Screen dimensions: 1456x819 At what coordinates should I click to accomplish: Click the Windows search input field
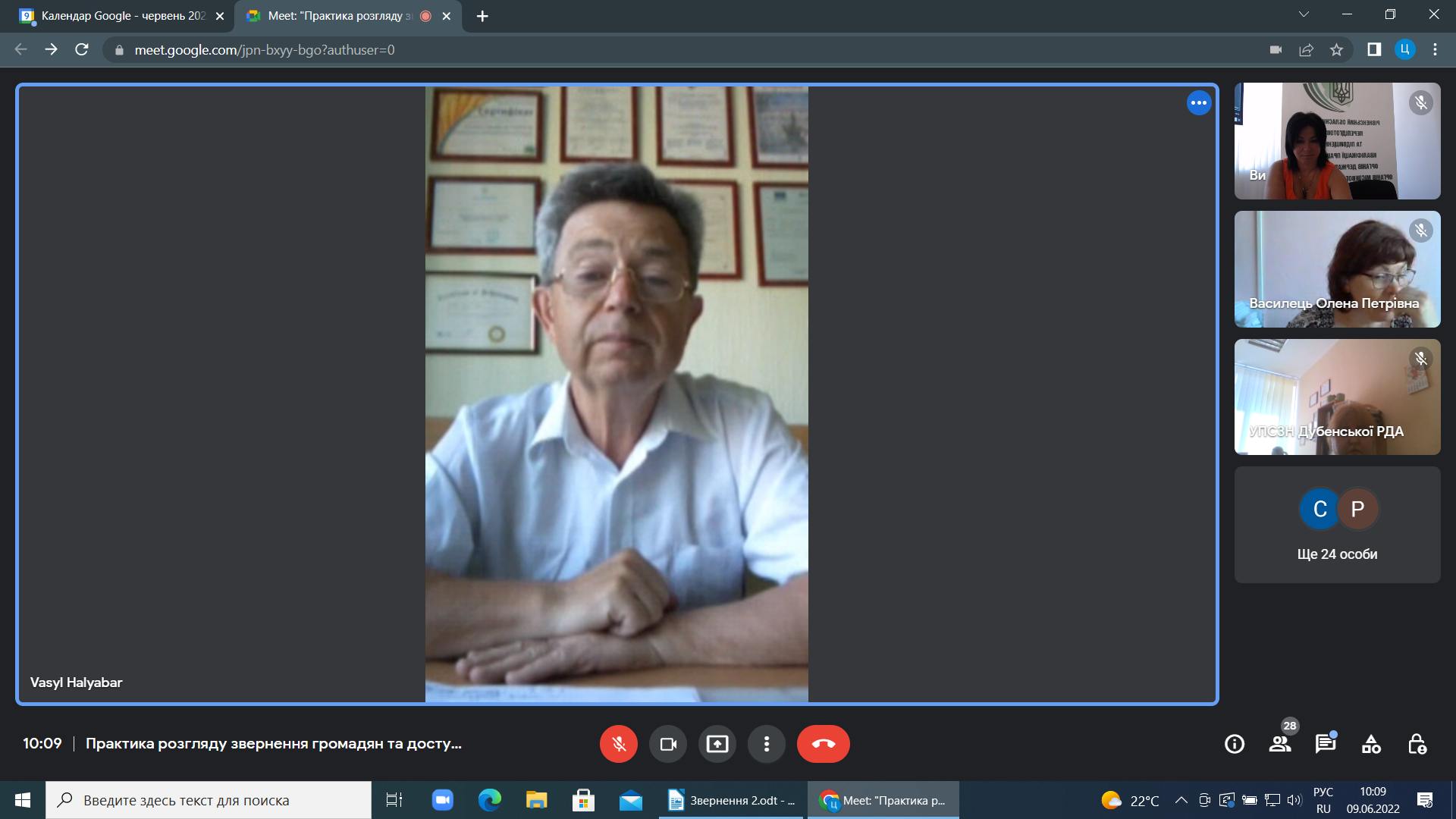[209, 800]
